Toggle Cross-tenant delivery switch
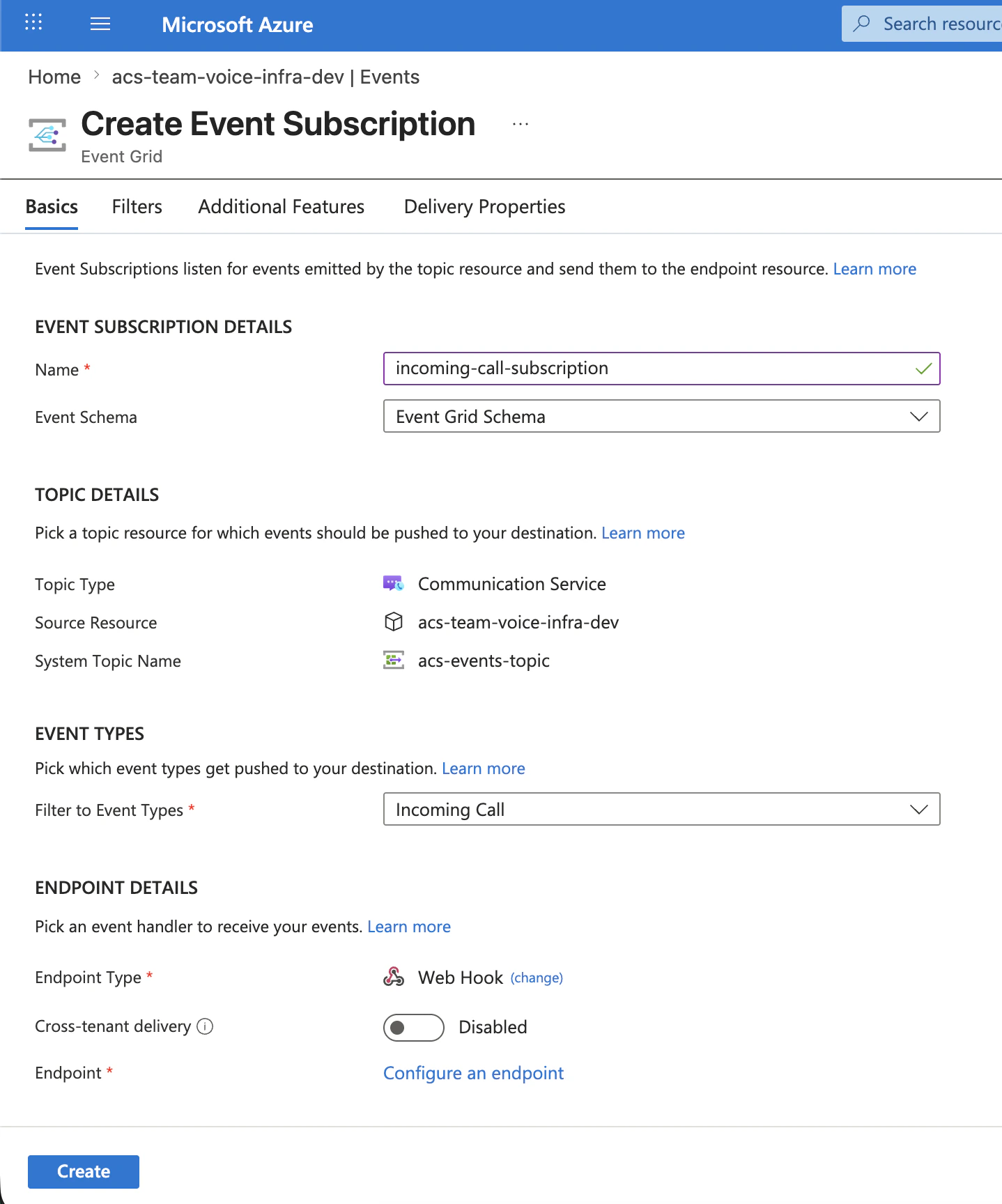 [x=414, y=1028]
